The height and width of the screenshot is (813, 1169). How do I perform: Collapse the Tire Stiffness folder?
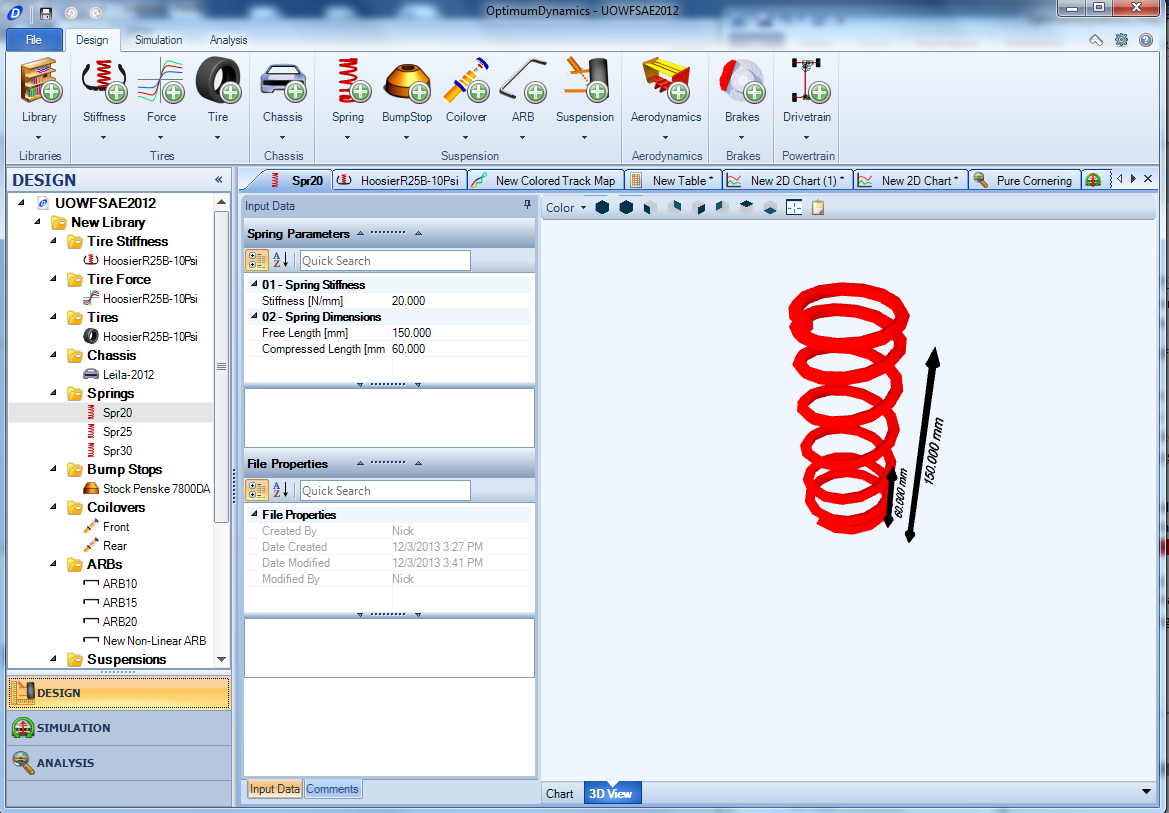(x=54, y=240)
